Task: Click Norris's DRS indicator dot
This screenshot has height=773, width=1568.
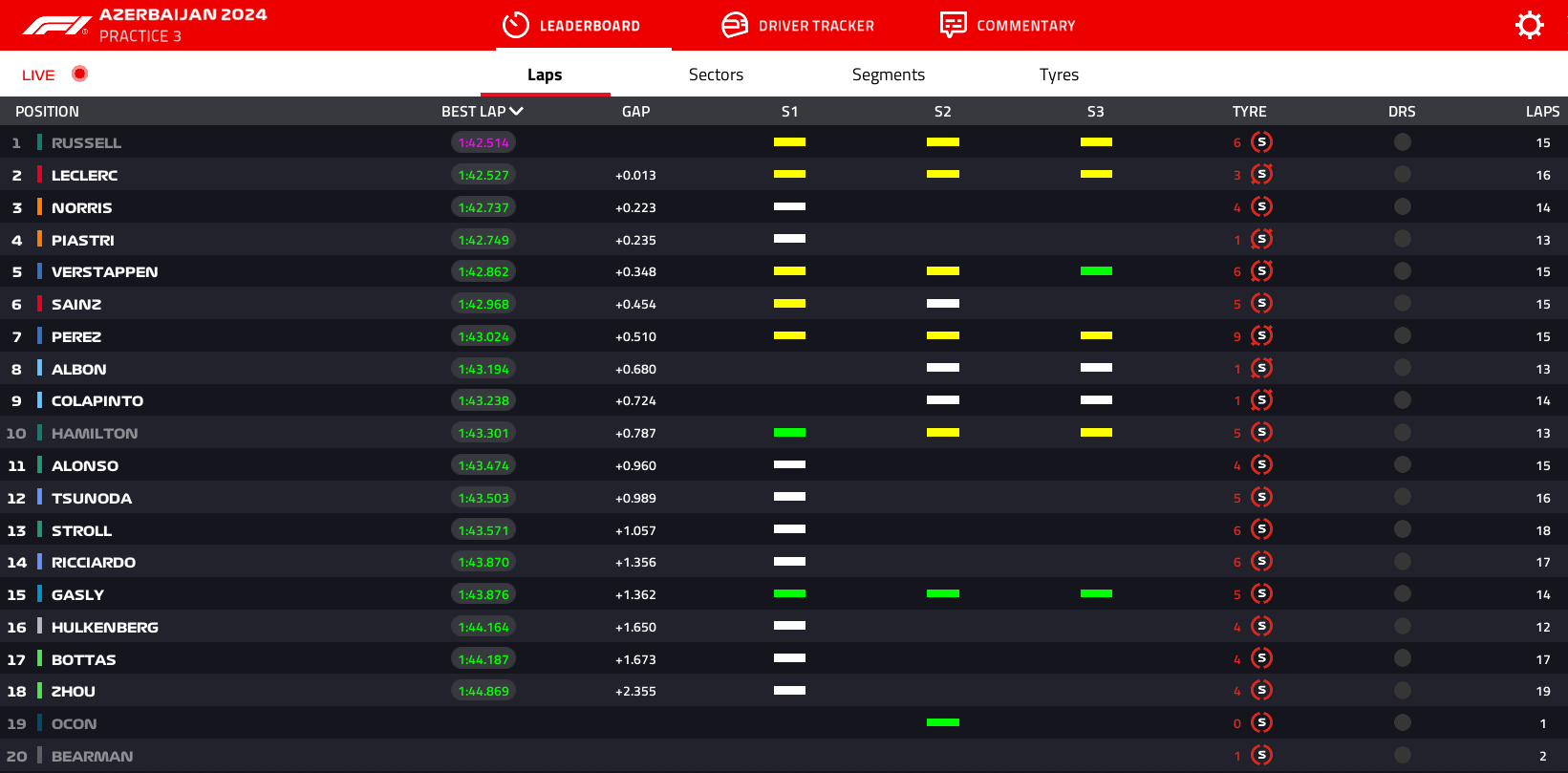Action: (x=1403, y=207)
